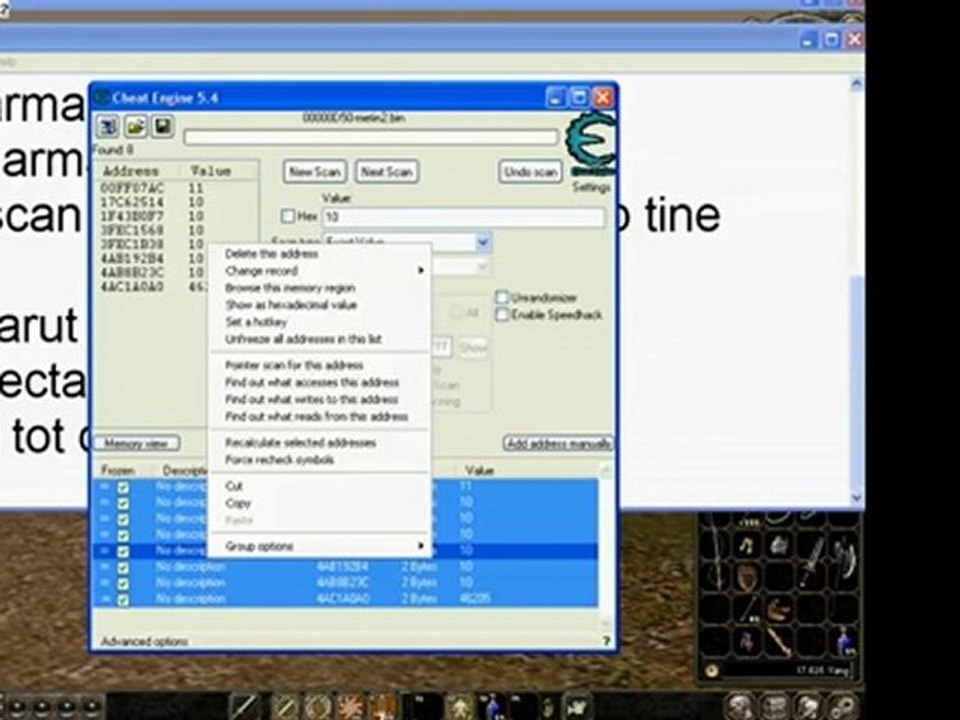Click the Value column header in address table

click(479, 470)
